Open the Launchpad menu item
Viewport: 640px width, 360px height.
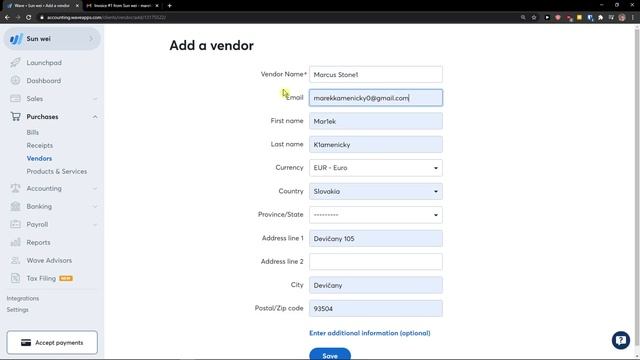click(44, 62)
